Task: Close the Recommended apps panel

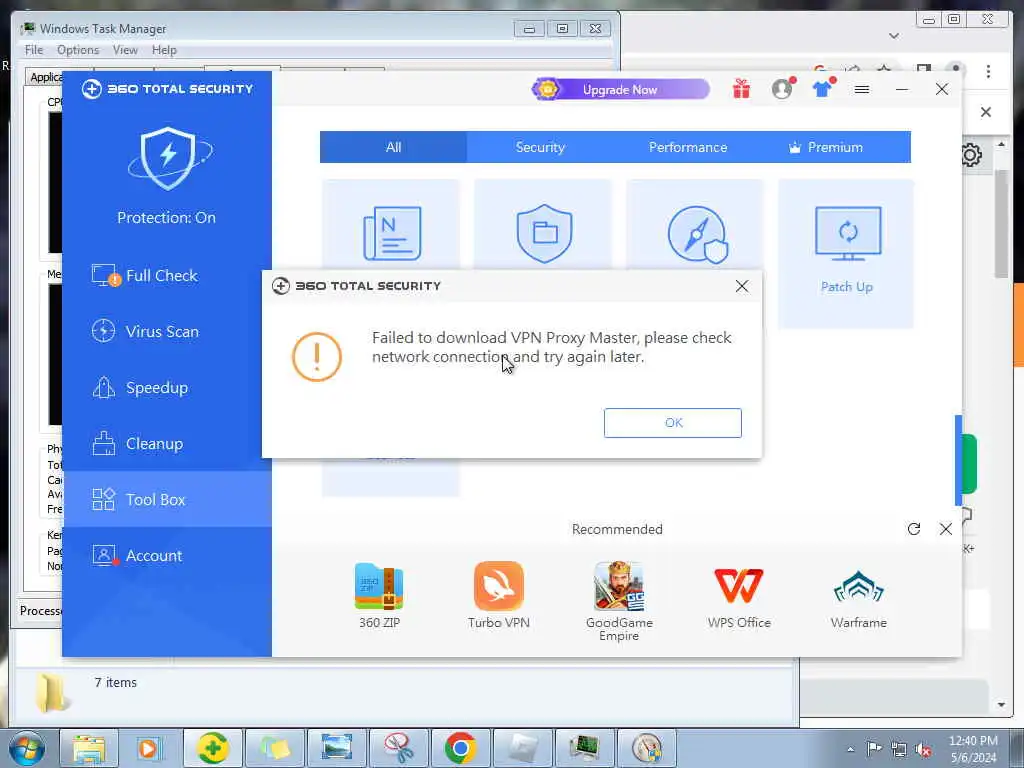Action: pos(946,529)
